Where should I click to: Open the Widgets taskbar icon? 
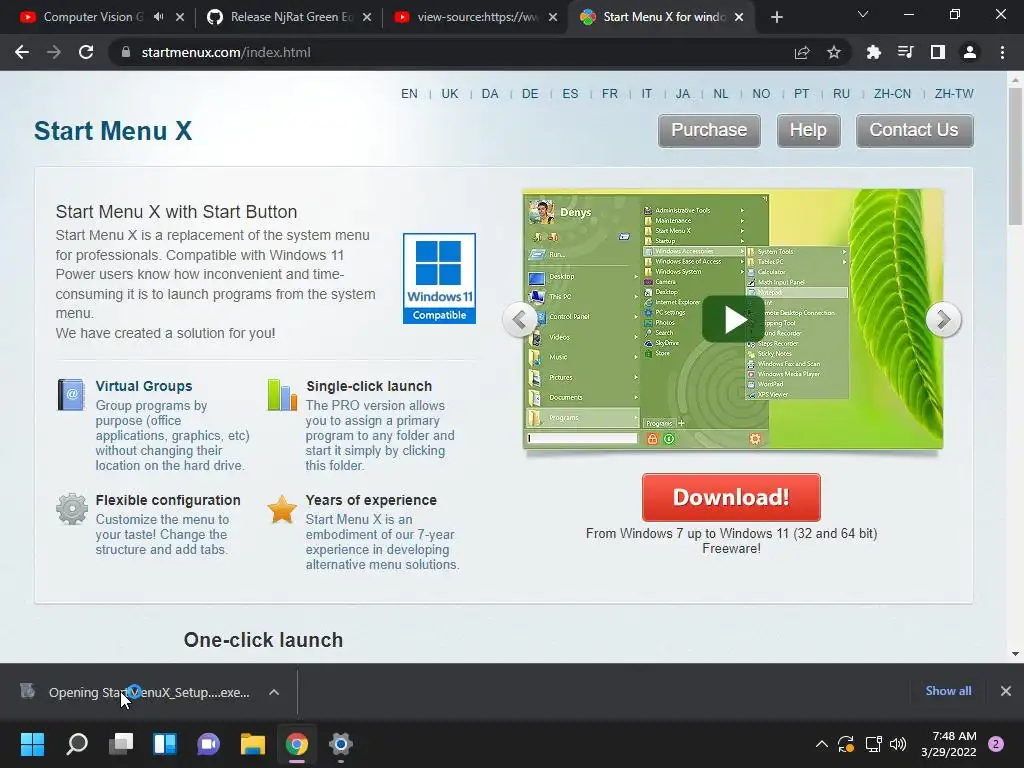tap(165, 744)
